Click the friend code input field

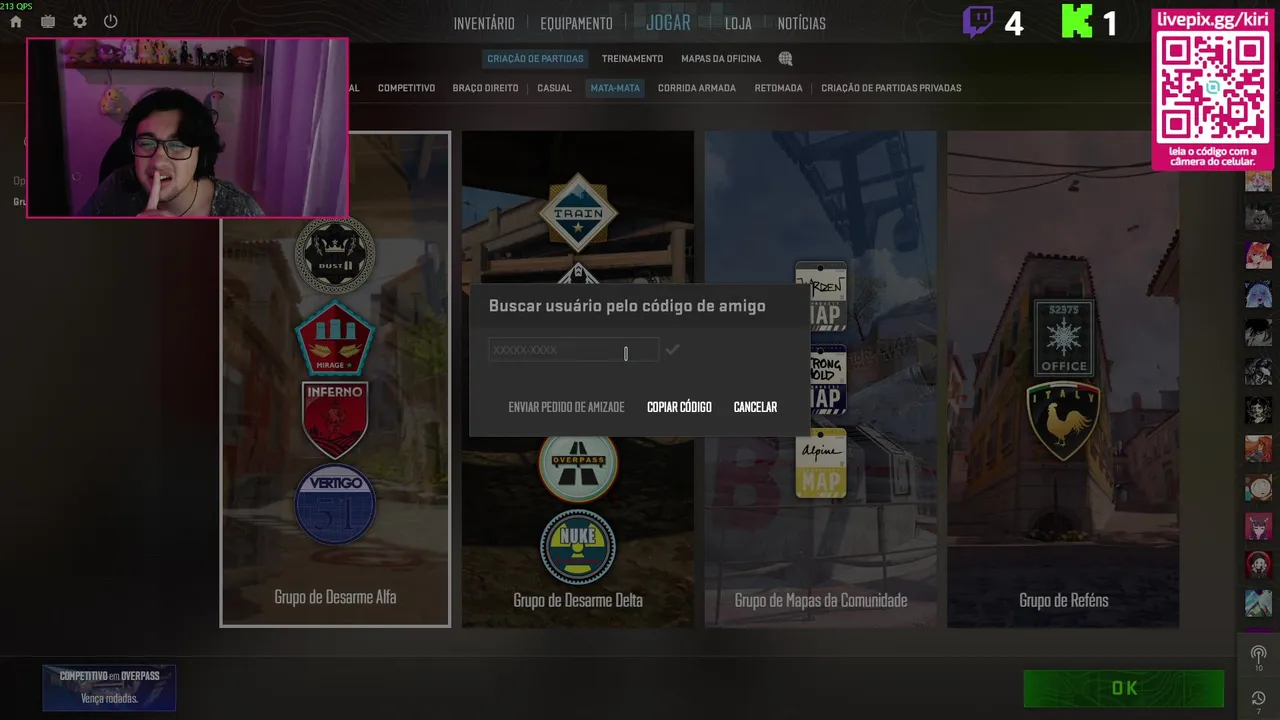(573, 350)
